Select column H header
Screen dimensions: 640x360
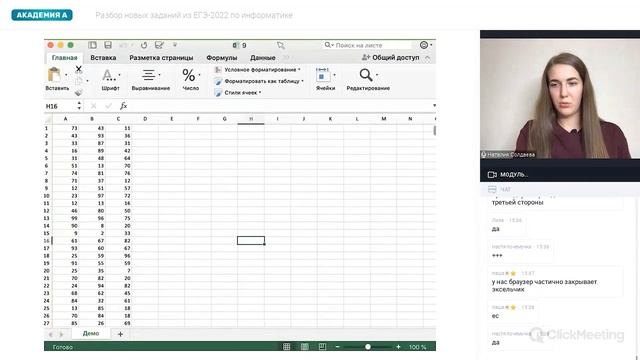tap(251, 119)
